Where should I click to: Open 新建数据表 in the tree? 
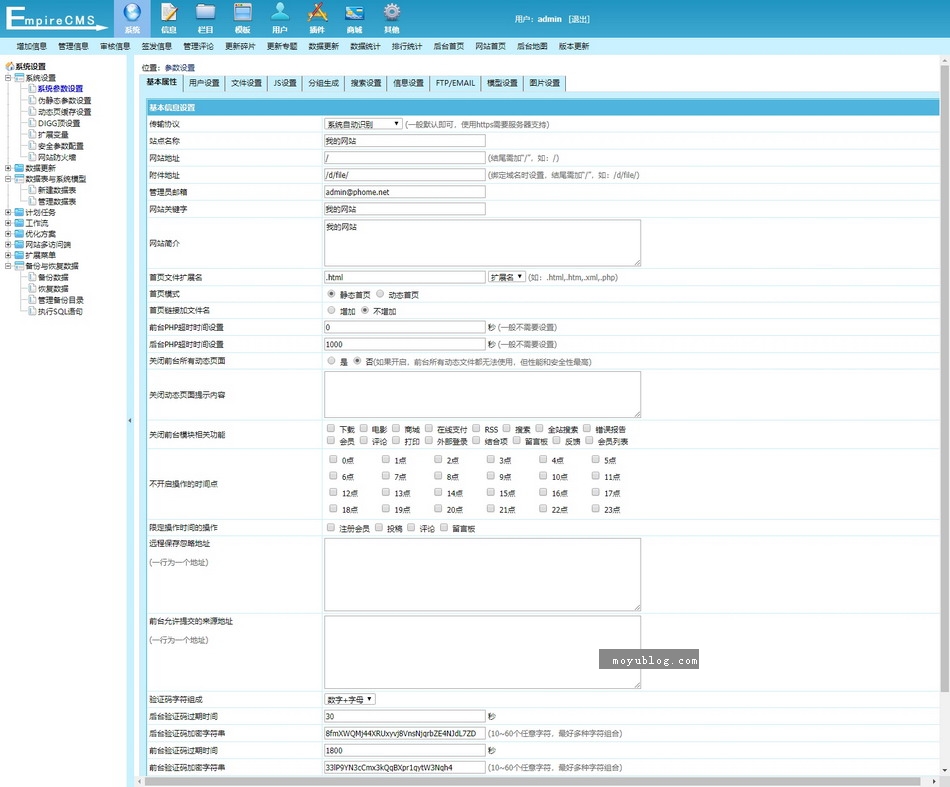(x=57, y=190)
